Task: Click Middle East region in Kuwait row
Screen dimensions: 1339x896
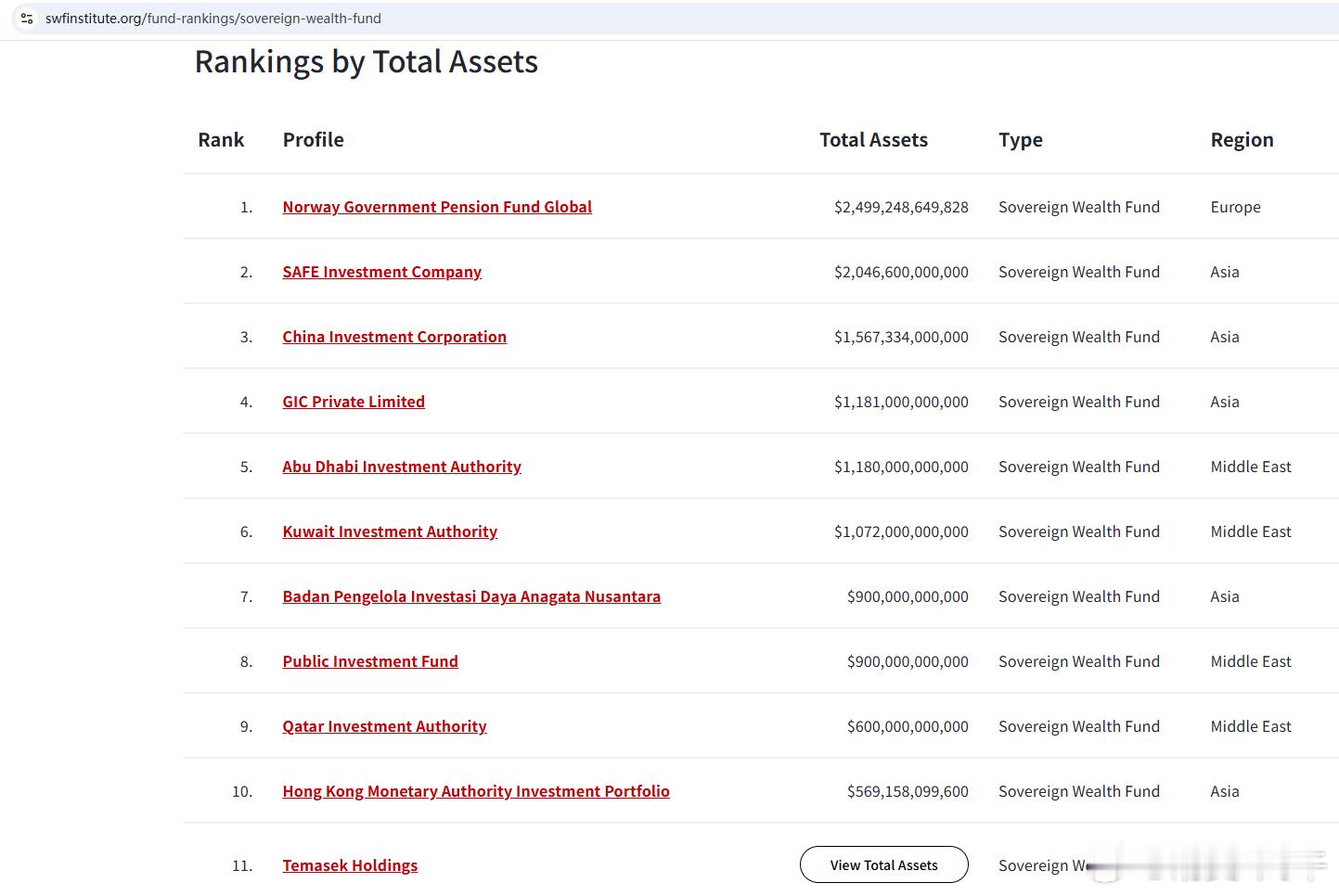Action: (1251, 531)
